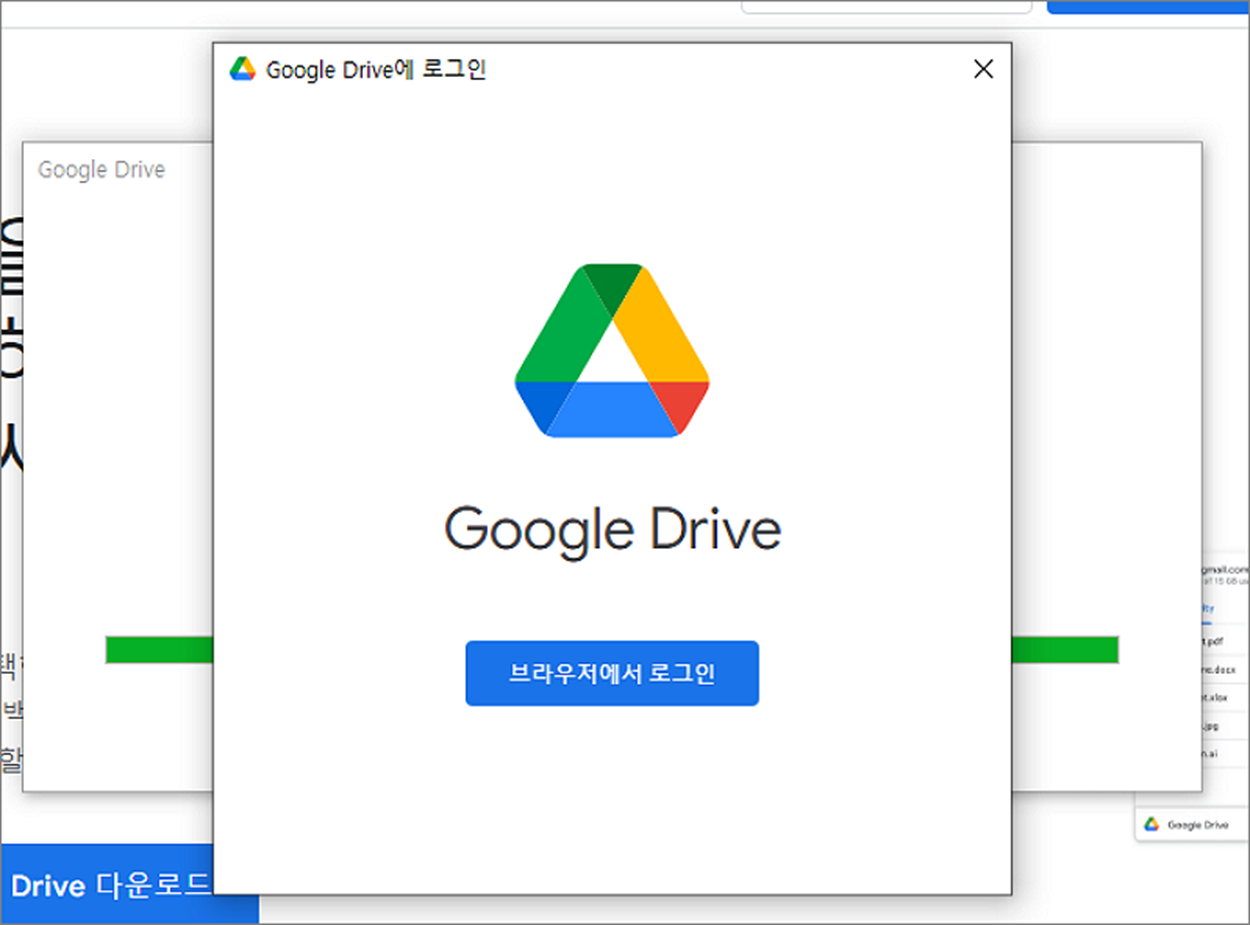1250x925 pixels.
Task: Close the Google Drive sign-in dialog
Action: coord(984,69)
